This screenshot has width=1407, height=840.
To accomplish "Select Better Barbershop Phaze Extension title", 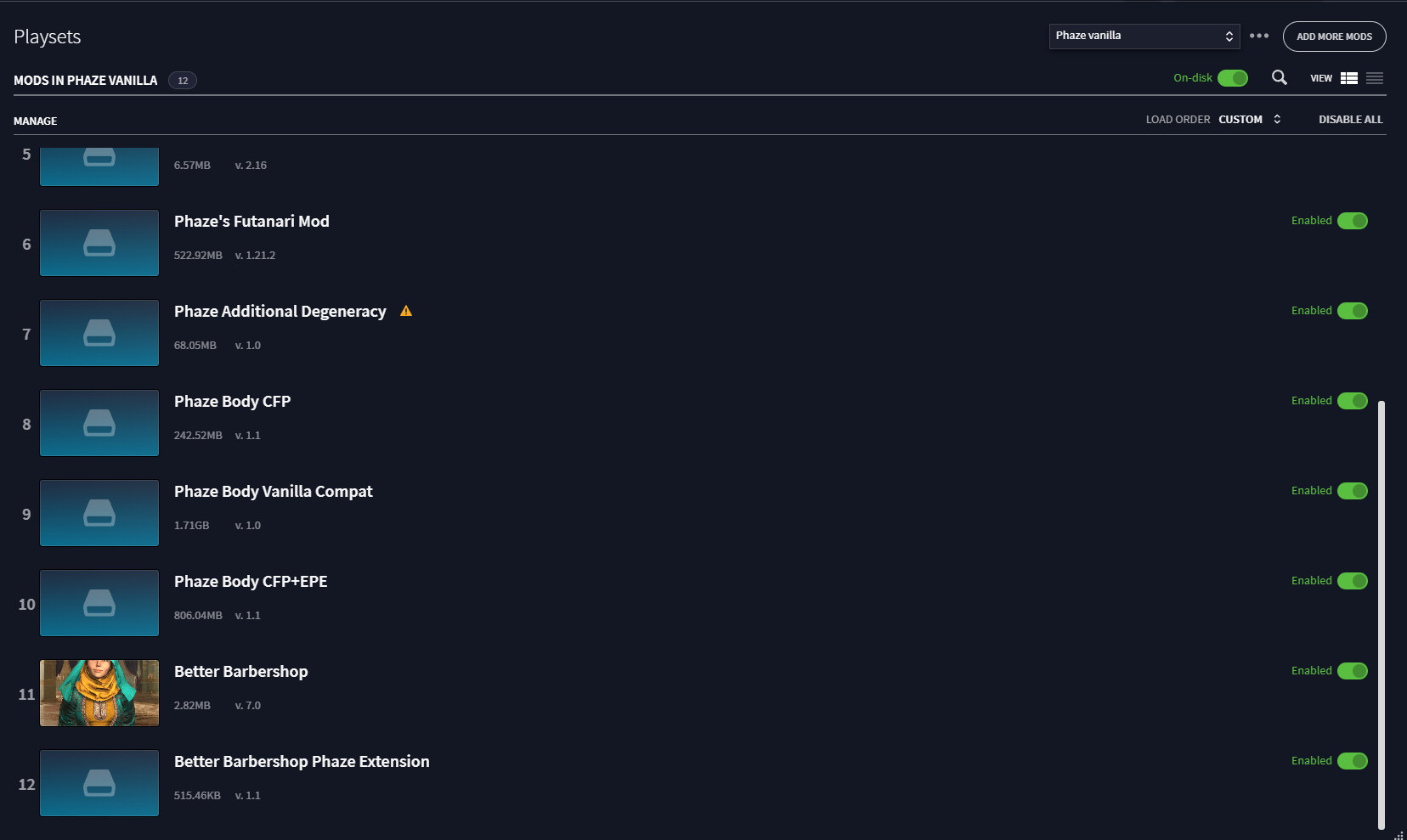I will point(302,762).
